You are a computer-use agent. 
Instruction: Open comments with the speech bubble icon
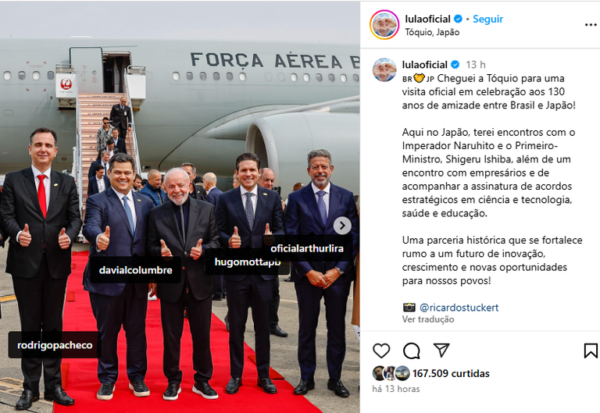coord(411,351)
